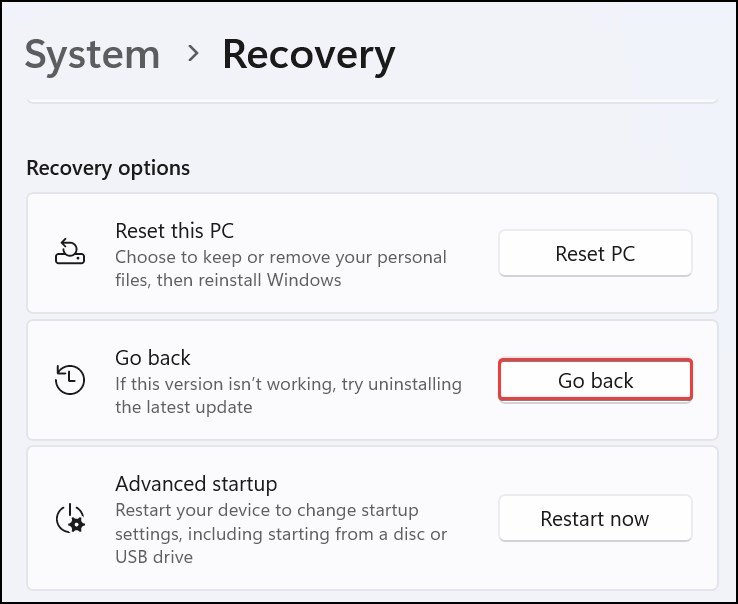The width and height of the screenshot is (738, 604).
Task: Click the breadcrumb chevron after System
Action: (193, 54)
